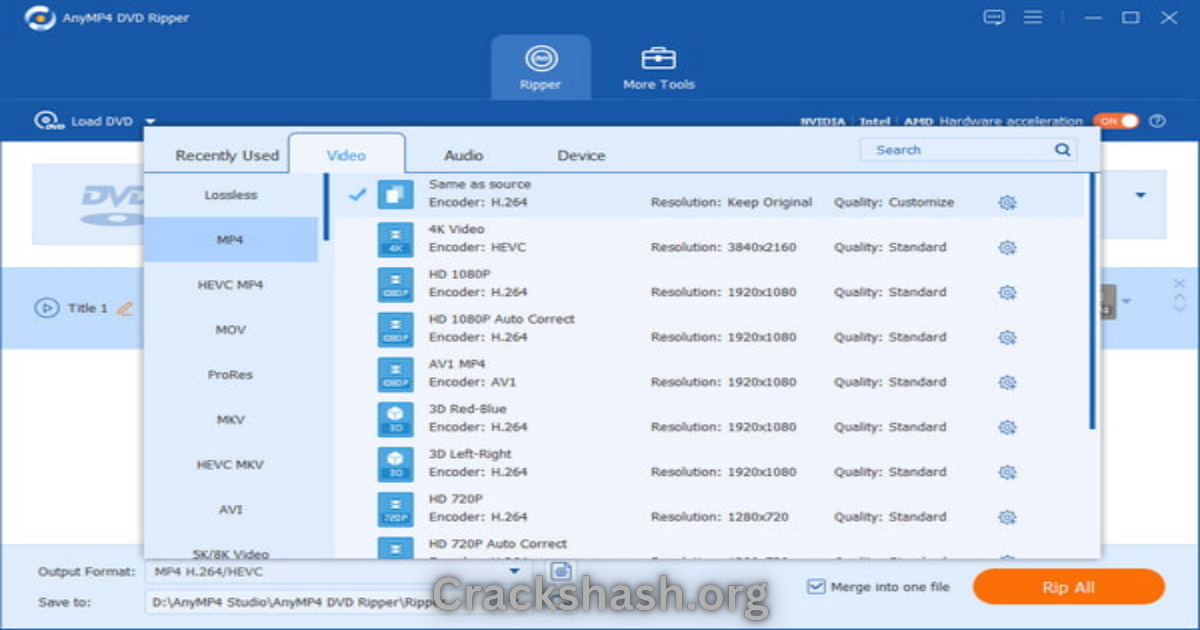Click the search magnifier icon
The height and width of the screenshot is (630, 1200).
pyautogui.click(x=1062, y=150)
